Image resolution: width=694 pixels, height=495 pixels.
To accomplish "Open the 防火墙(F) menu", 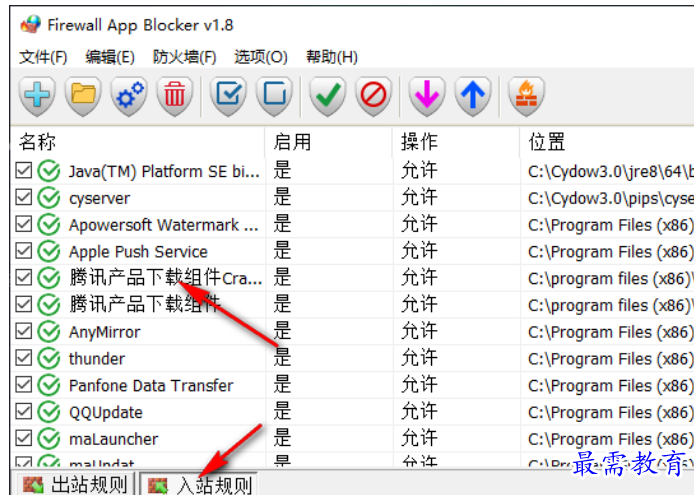I will 184,57.
